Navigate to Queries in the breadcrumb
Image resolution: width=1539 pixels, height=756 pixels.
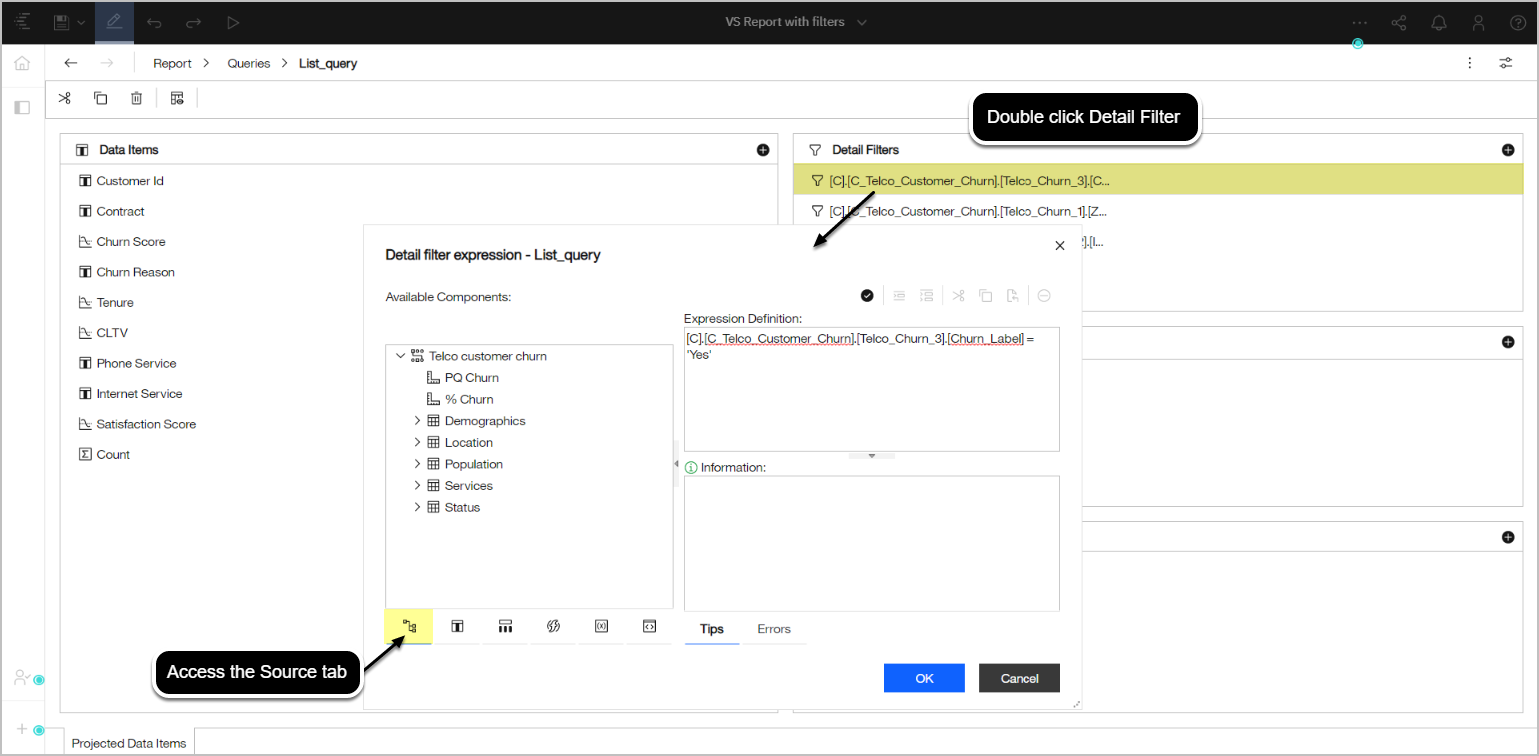point(248,63)
